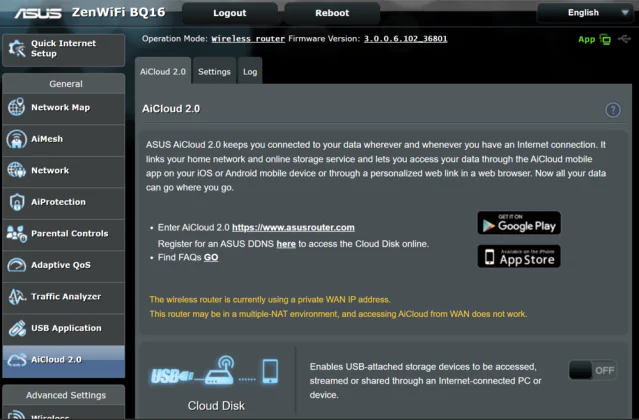
Task: Click the ASUS logo
Action: tap(38, 13)
